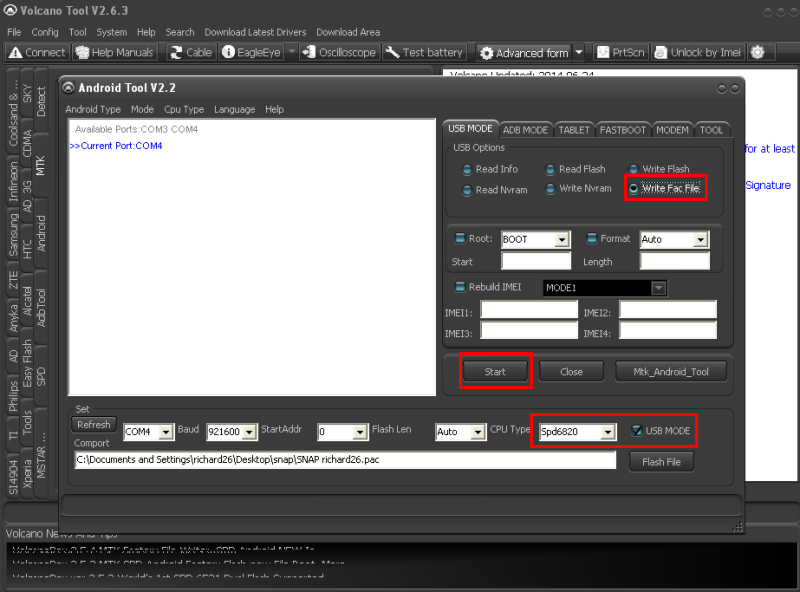The height and width of the screenshot is (592, 800).
Task: Select the Read Flash radio option
Action: (x=551, y=169)
